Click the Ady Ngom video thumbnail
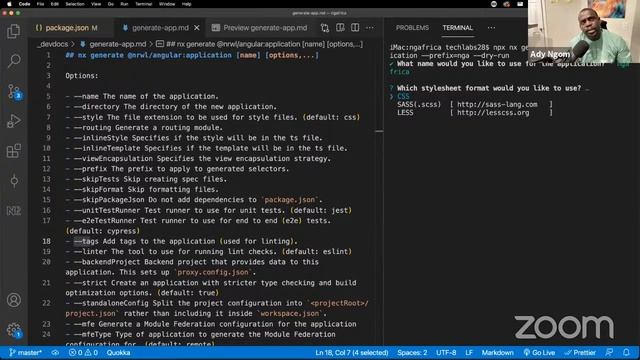Viewport: 640px width, 360px height. pos(584,31)
